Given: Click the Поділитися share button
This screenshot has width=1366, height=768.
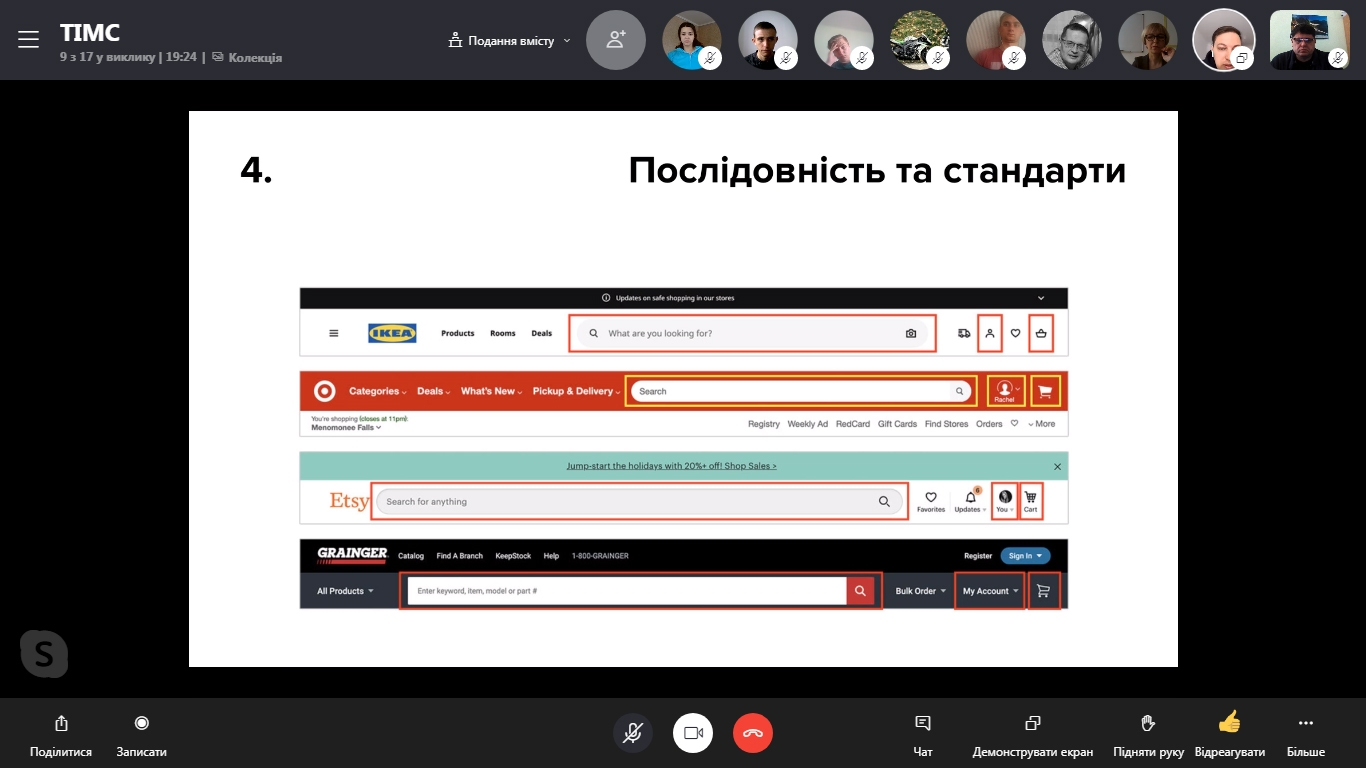Looking at the screenshot, I should [x=61, y=734].
